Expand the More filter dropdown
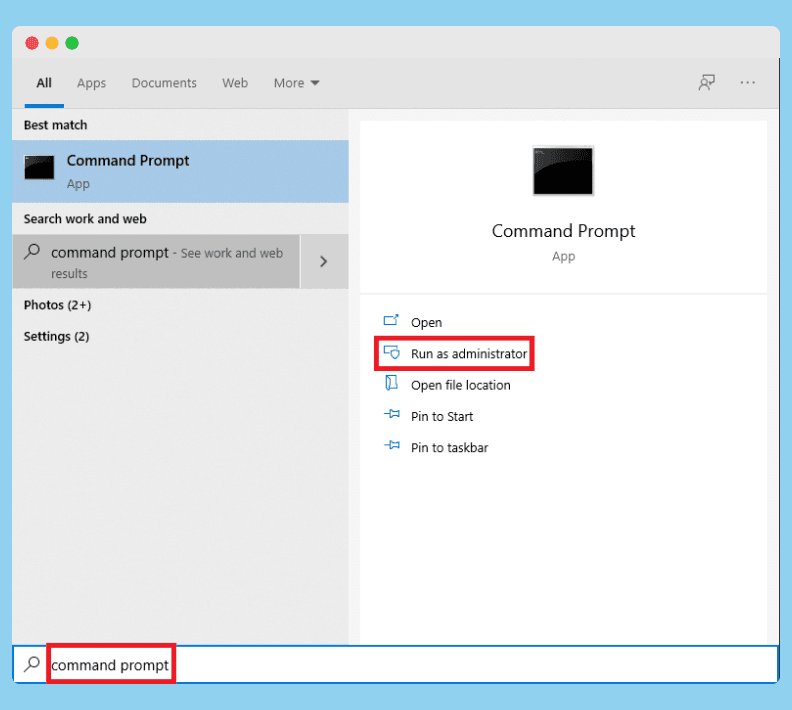 click(x=296, y=83)
